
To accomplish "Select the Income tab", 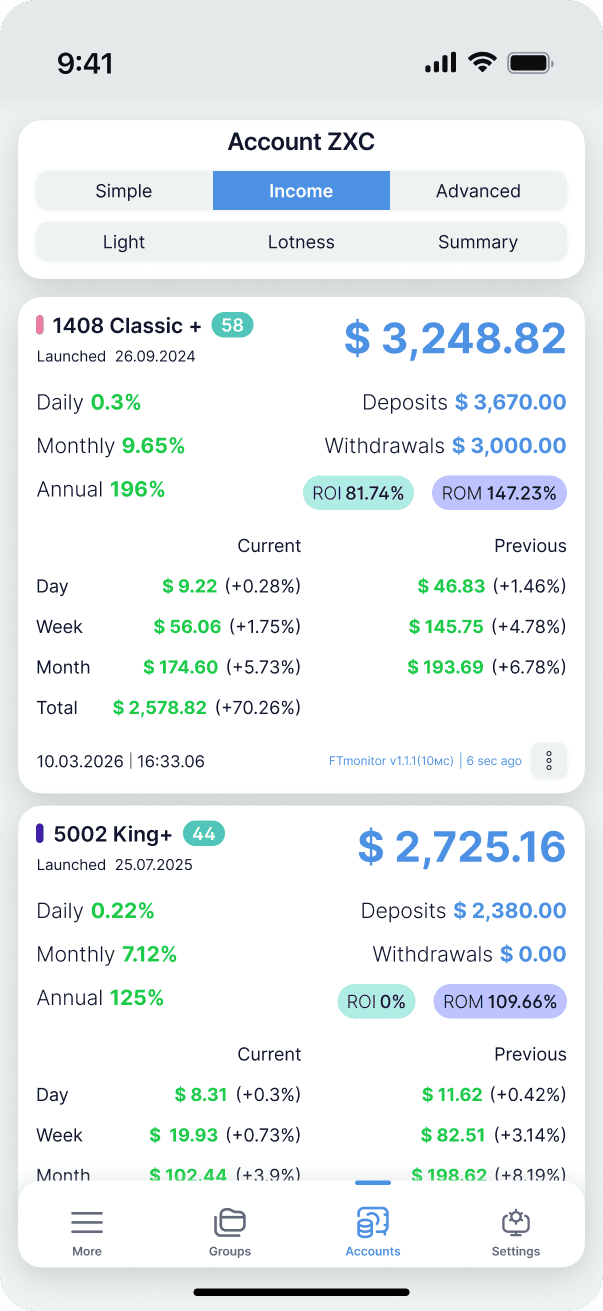I will tap(301, 191).
